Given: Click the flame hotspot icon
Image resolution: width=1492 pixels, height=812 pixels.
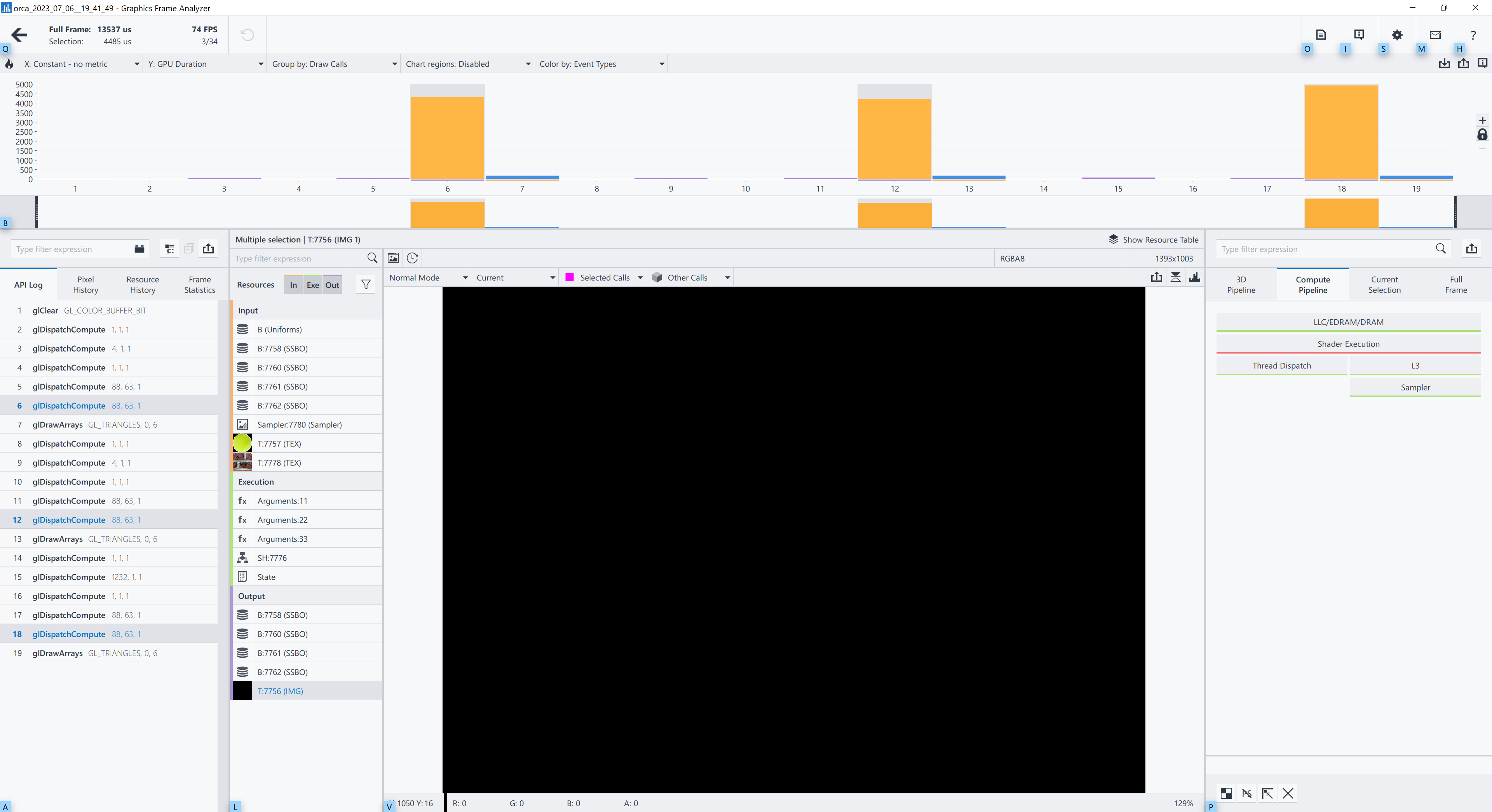Looking at the screenshot, I should coord(9,64).
